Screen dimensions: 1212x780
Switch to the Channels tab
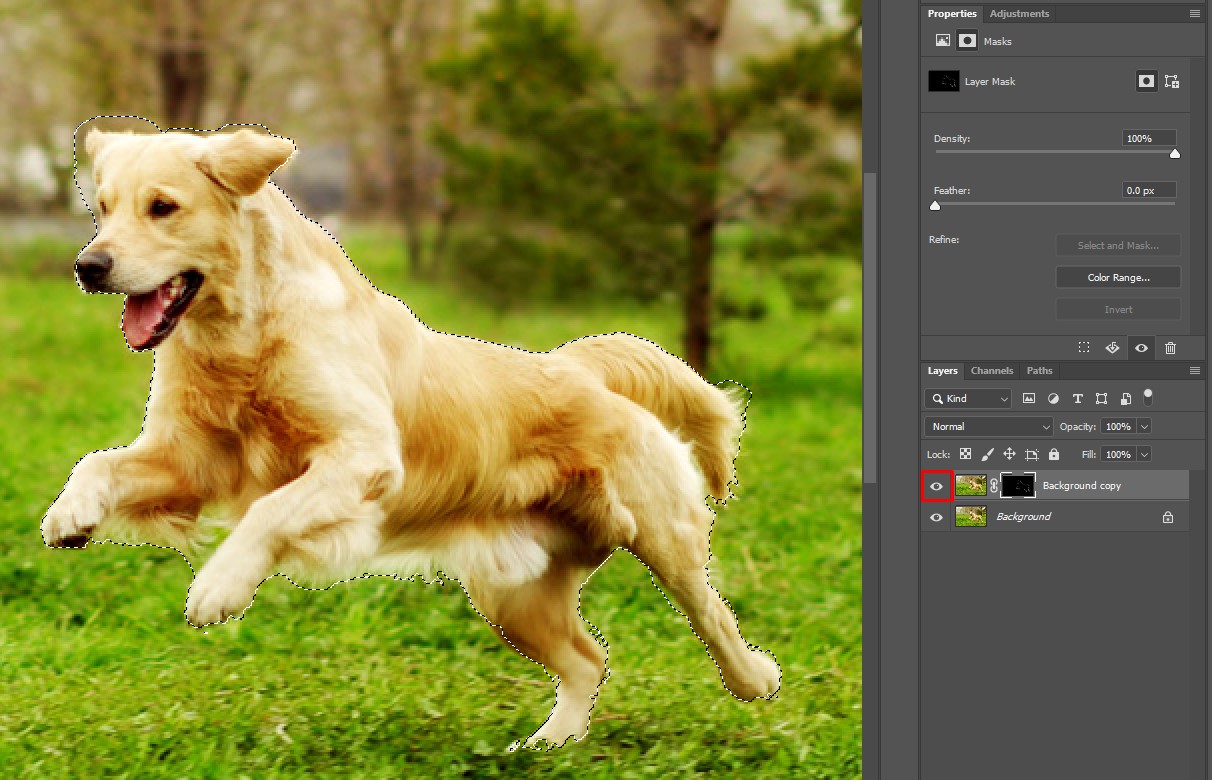[992, 371]
